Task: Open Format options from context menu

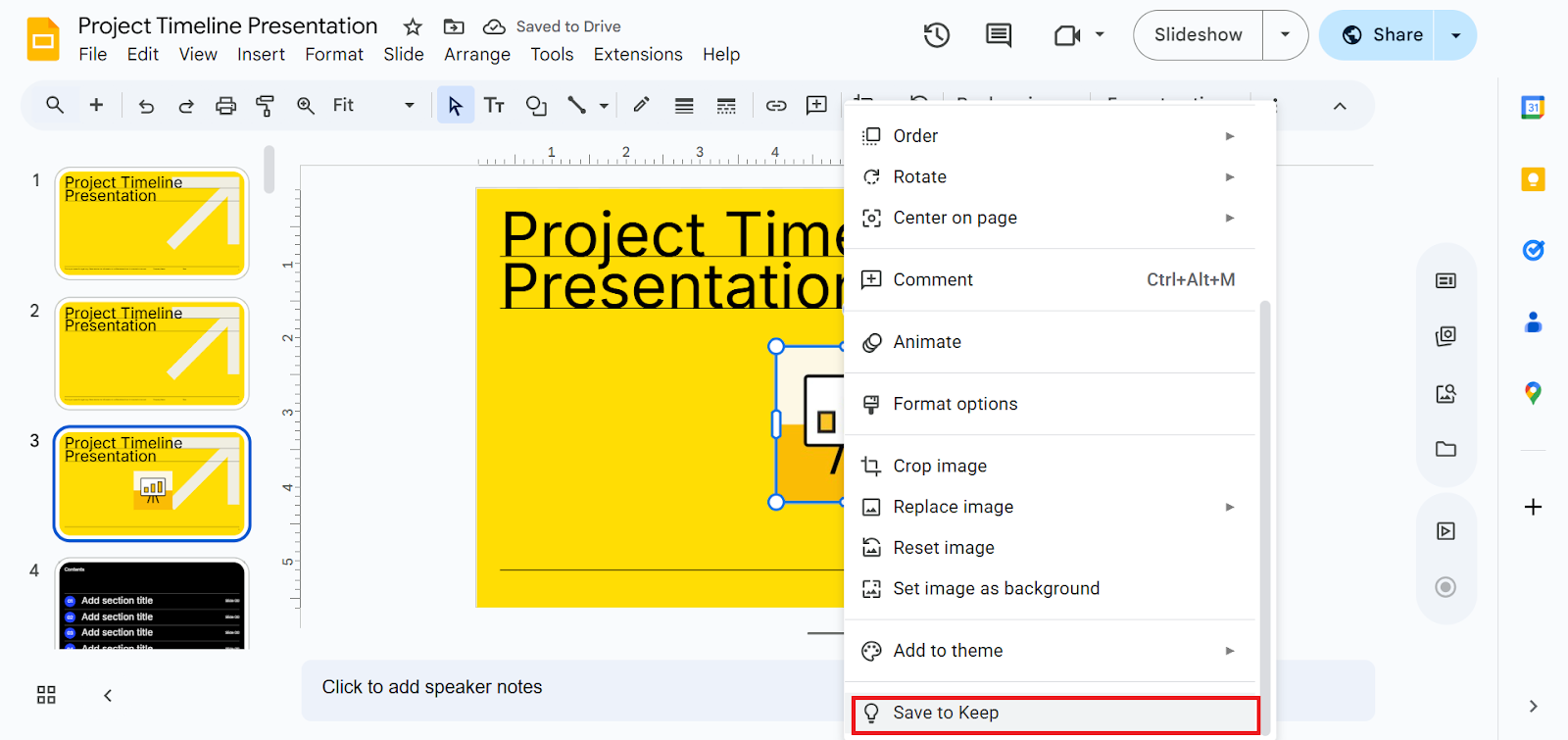Action: point(1050,404)
